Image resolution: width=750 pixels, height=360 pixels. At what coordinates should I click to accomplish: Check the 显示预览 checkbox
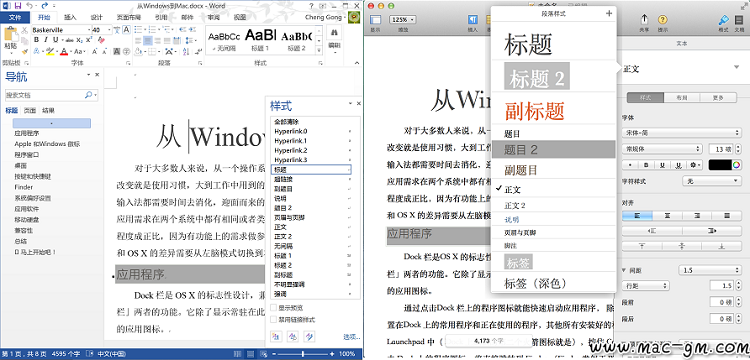274,307
